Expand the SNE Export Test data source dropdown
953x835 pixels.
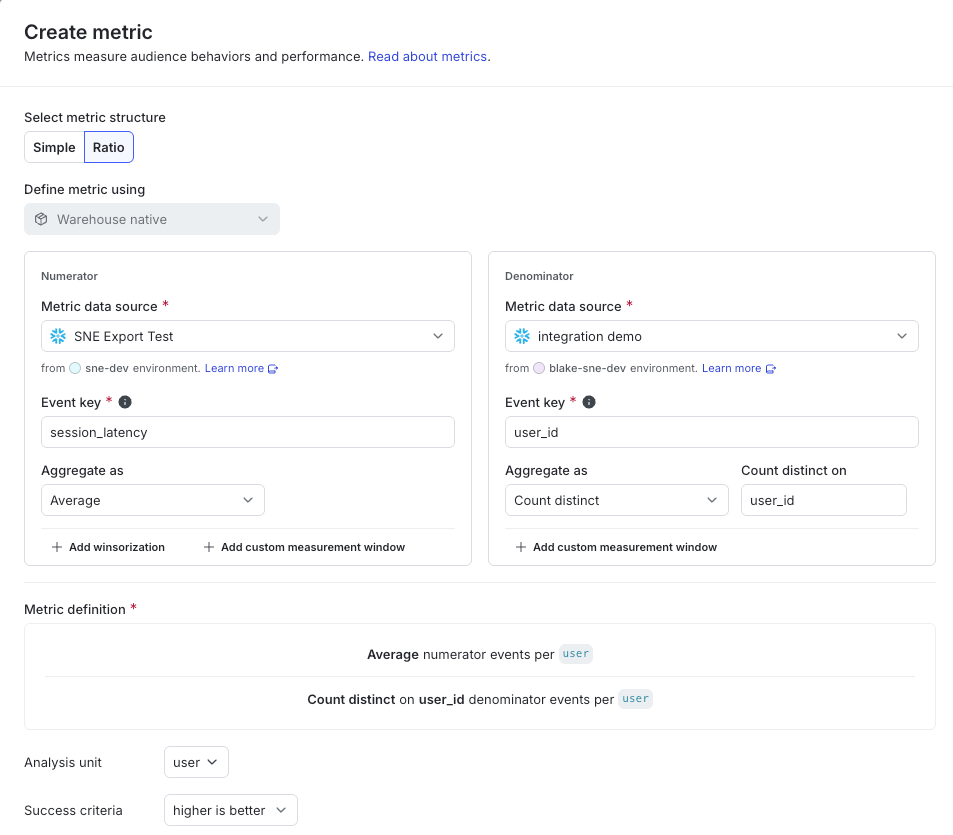tap(247, 336)
